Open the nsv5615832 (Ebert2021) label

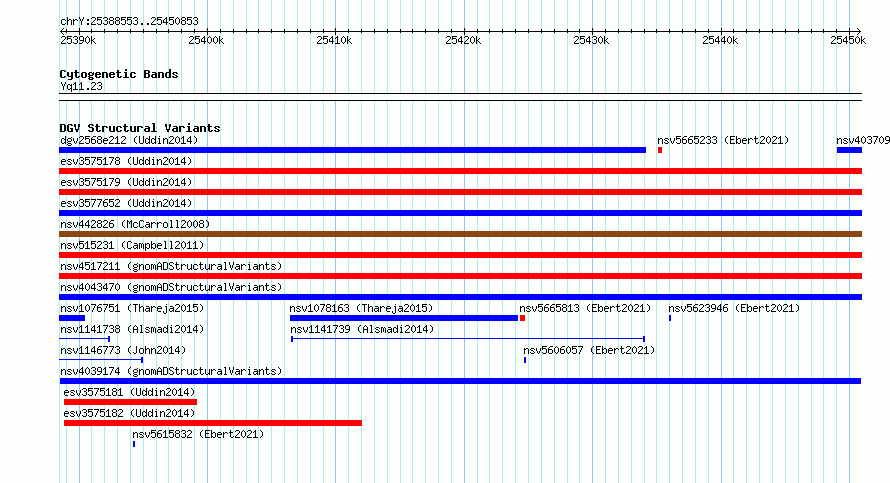pos(198,434)
